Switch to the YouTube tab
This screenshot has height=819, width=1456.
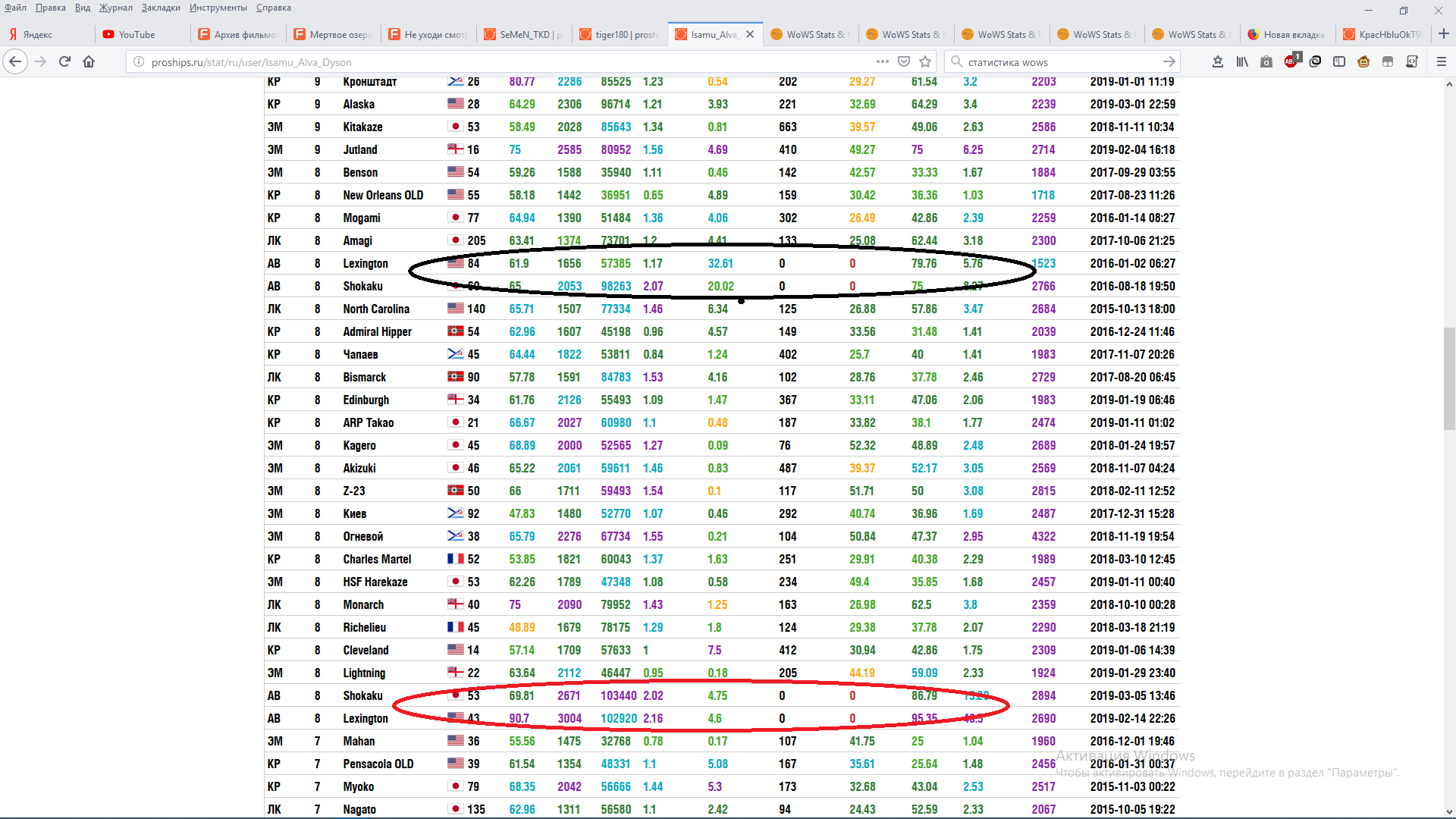(x=143, y=34)
